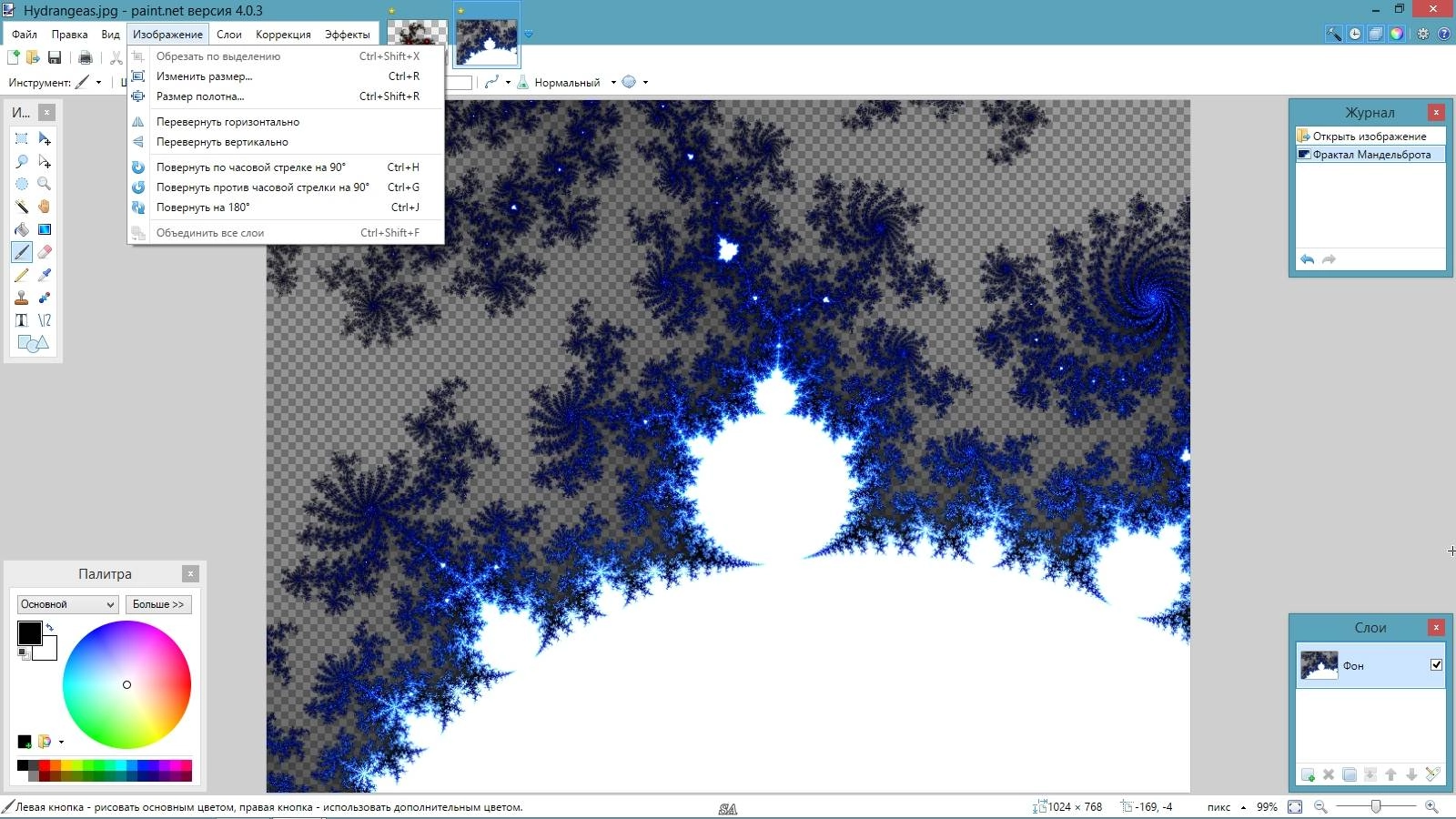The image size is (1456, 819).
Task: Toggle the Colors window button
Action: [x=1397, y=34]
